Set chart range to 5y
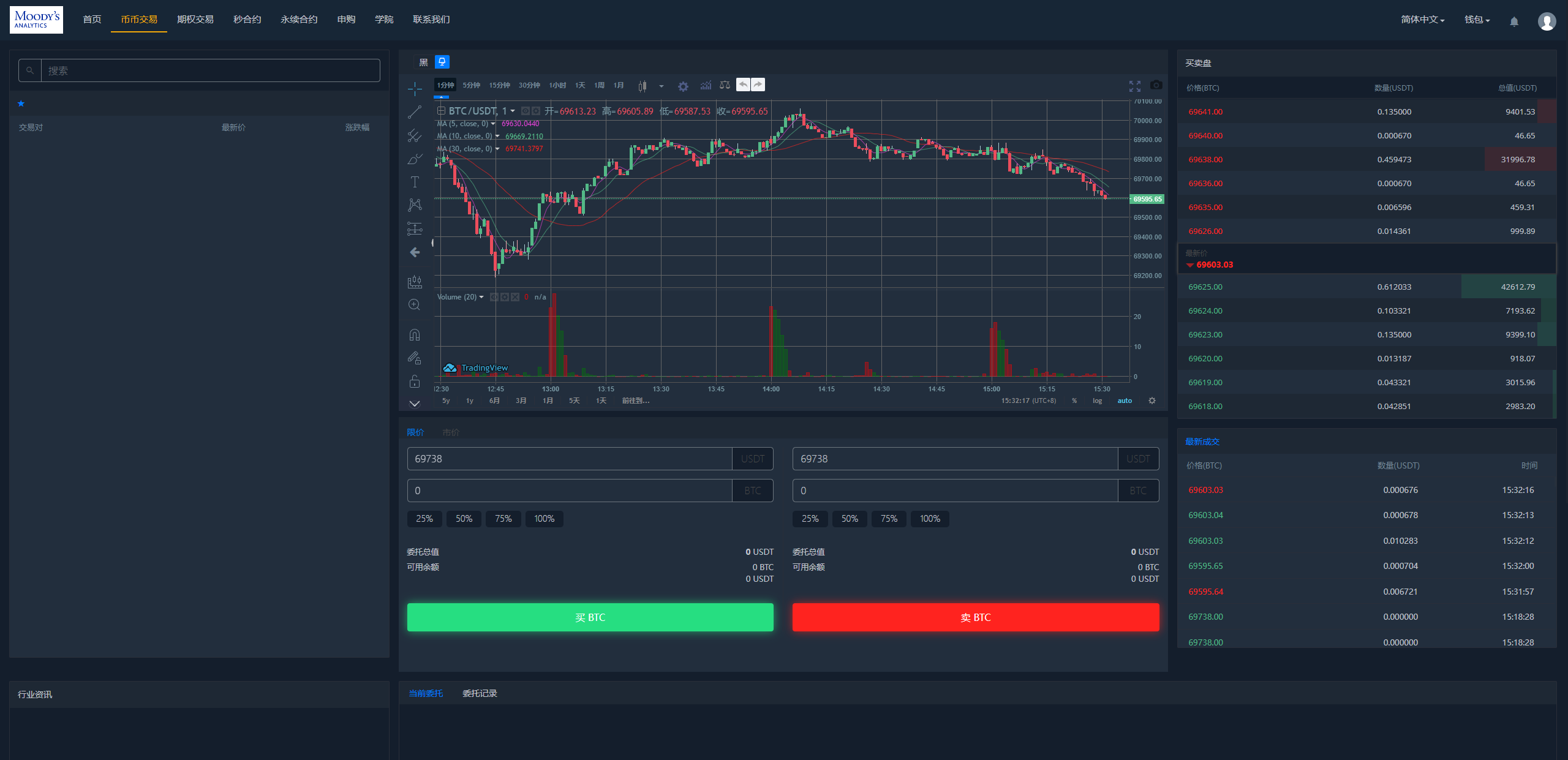The height and width of the screenshot is (760, 1568). click(x=446, y=401)
